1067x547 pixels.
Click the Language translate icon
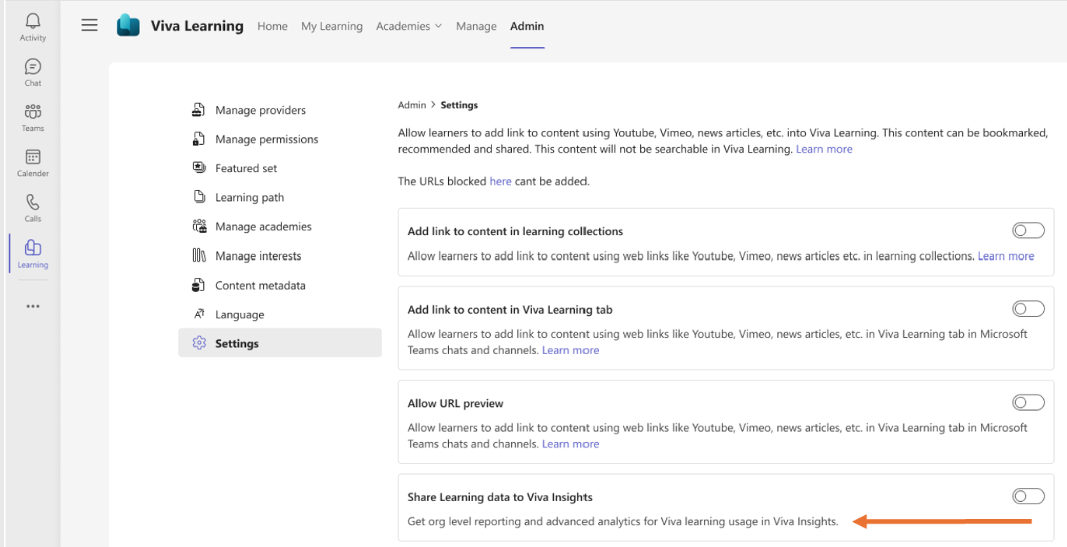tap(199, 314)
